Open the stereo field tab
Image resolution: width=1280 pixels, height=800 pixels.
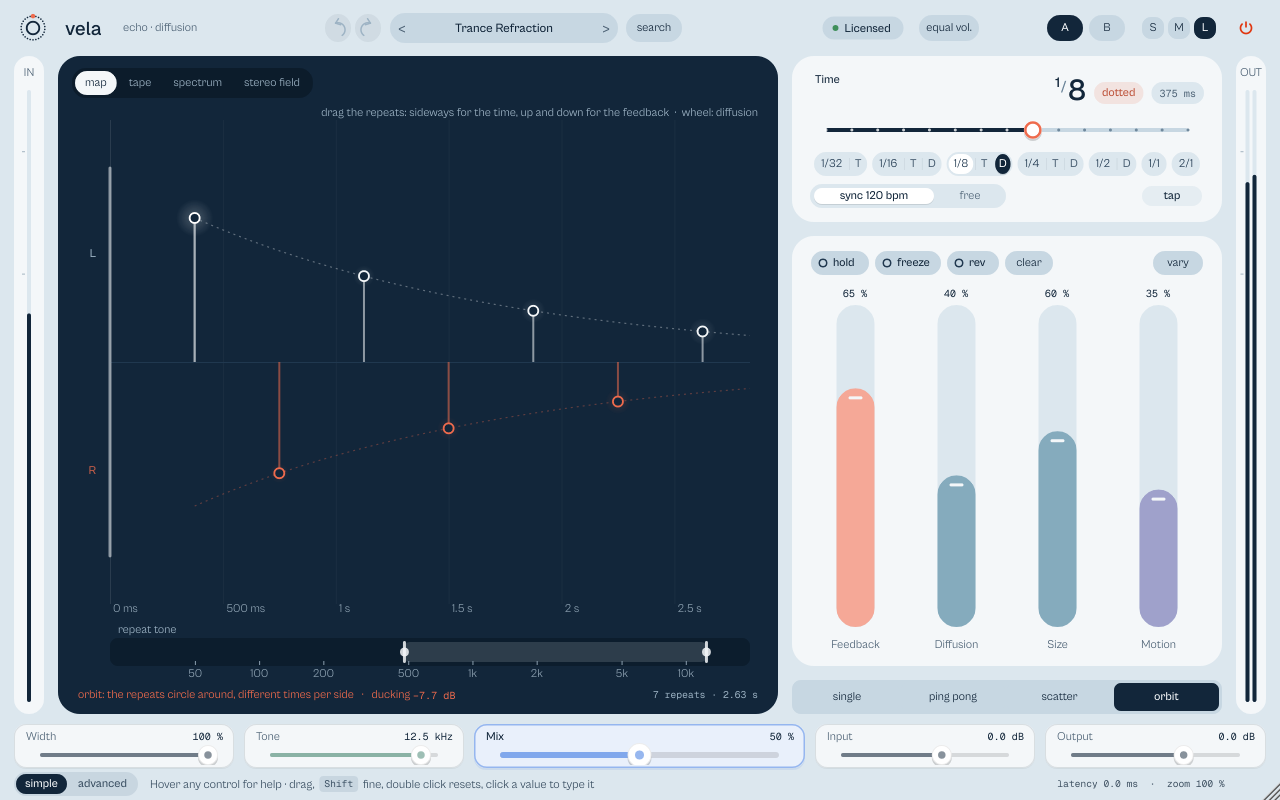pyautogui.click(x=272, y=83)
